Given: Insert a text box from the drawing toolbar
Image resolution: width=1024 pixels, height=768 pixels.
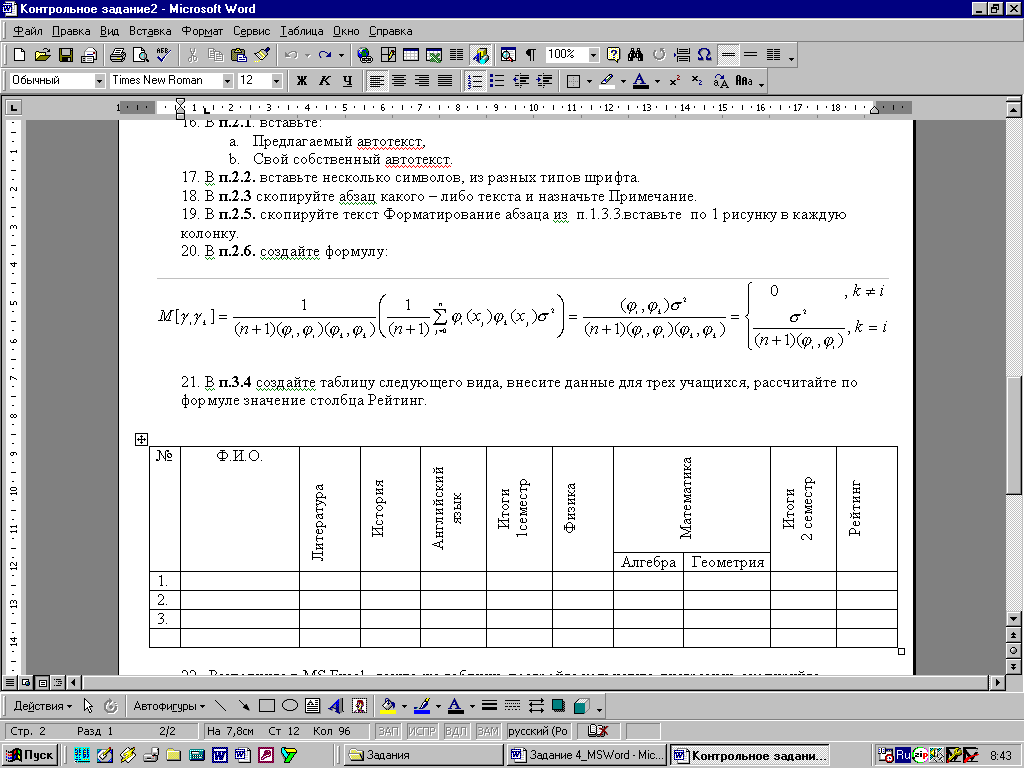Looking at the screenshot, I should point(313,706).
